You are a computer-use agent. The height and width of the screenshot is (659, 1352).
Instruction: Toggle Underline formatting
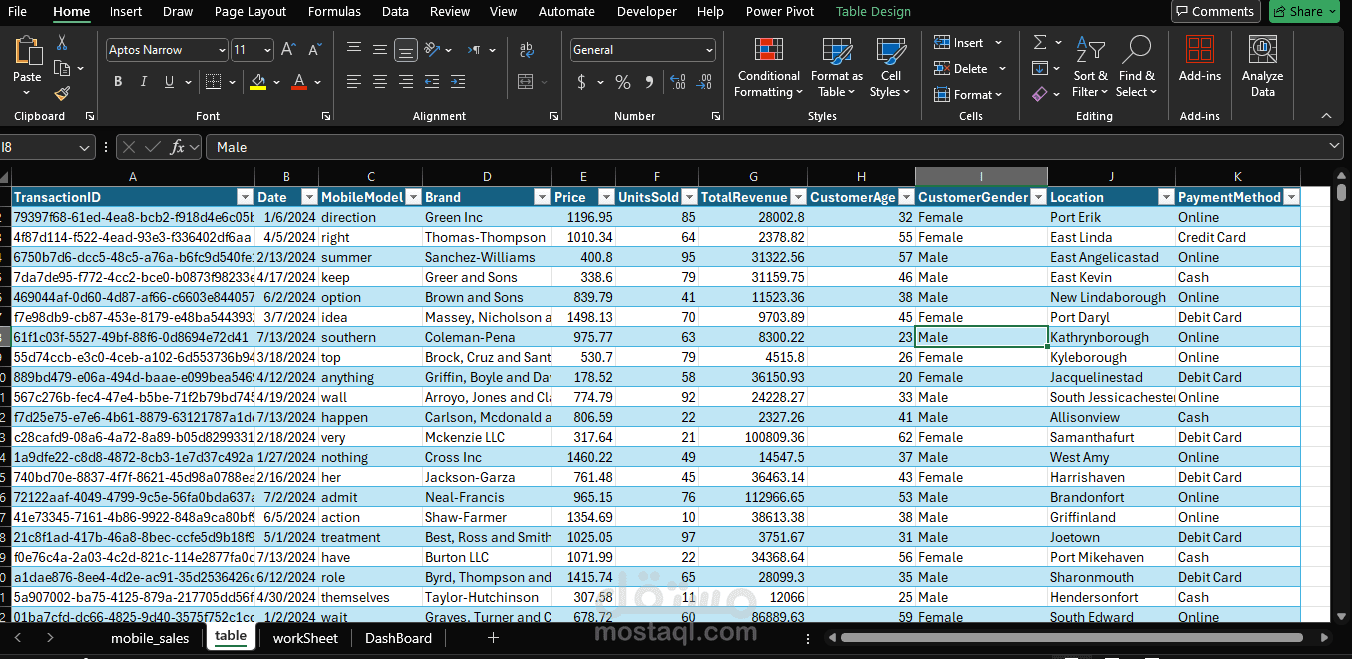click(x=170, y=82)
